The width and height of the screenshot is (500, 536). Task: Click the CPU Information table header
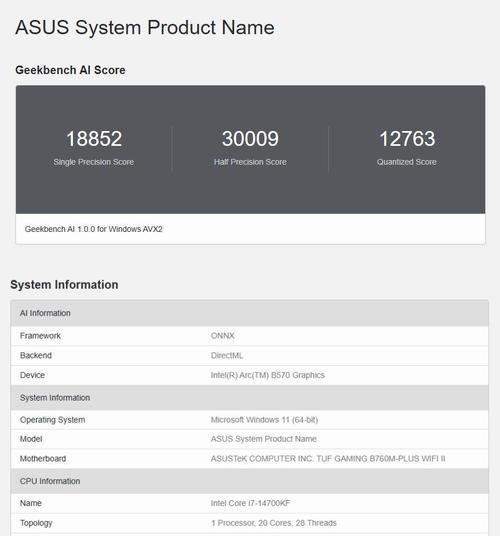pyautogui.click(x=249, y=481)
